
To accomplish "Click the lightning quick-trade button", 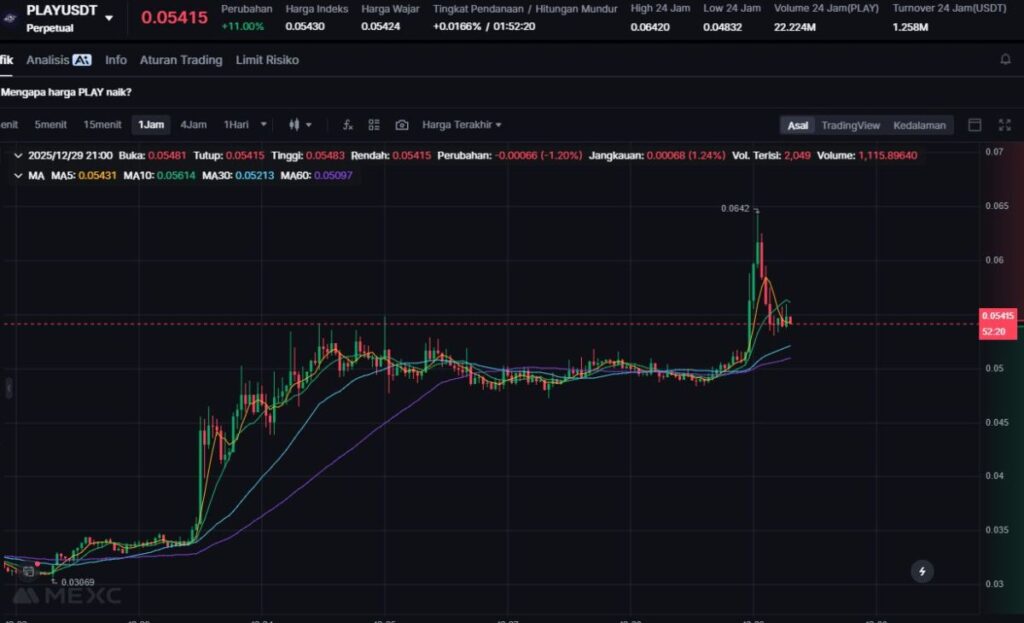I will click(x=922, y=571).
